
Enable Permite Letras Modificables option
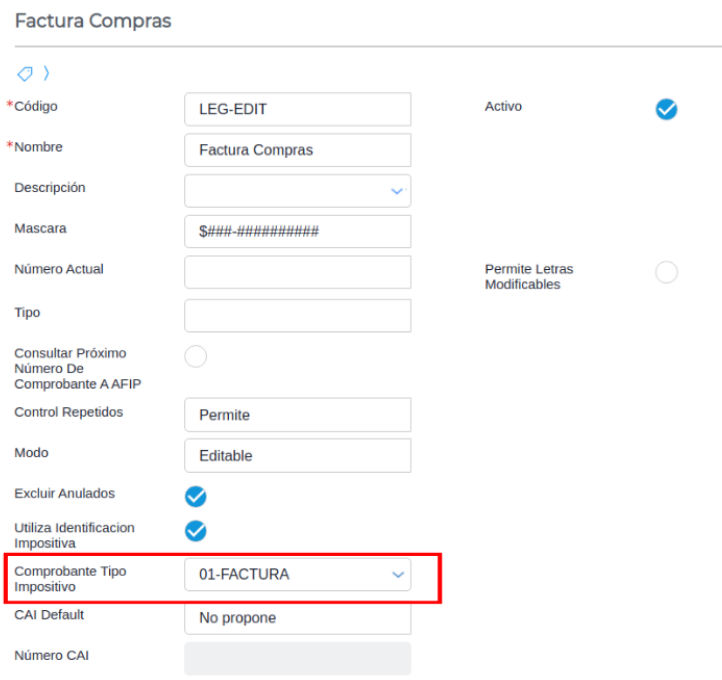pyautogui.click(x=666, y=272)
